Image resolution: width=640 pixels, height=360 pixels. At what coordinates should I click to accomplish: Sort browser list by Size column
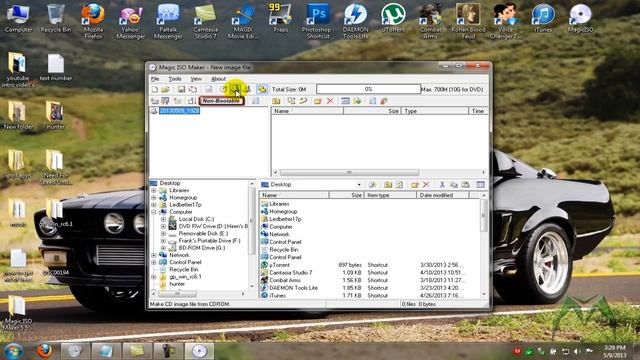pos(346,196)
